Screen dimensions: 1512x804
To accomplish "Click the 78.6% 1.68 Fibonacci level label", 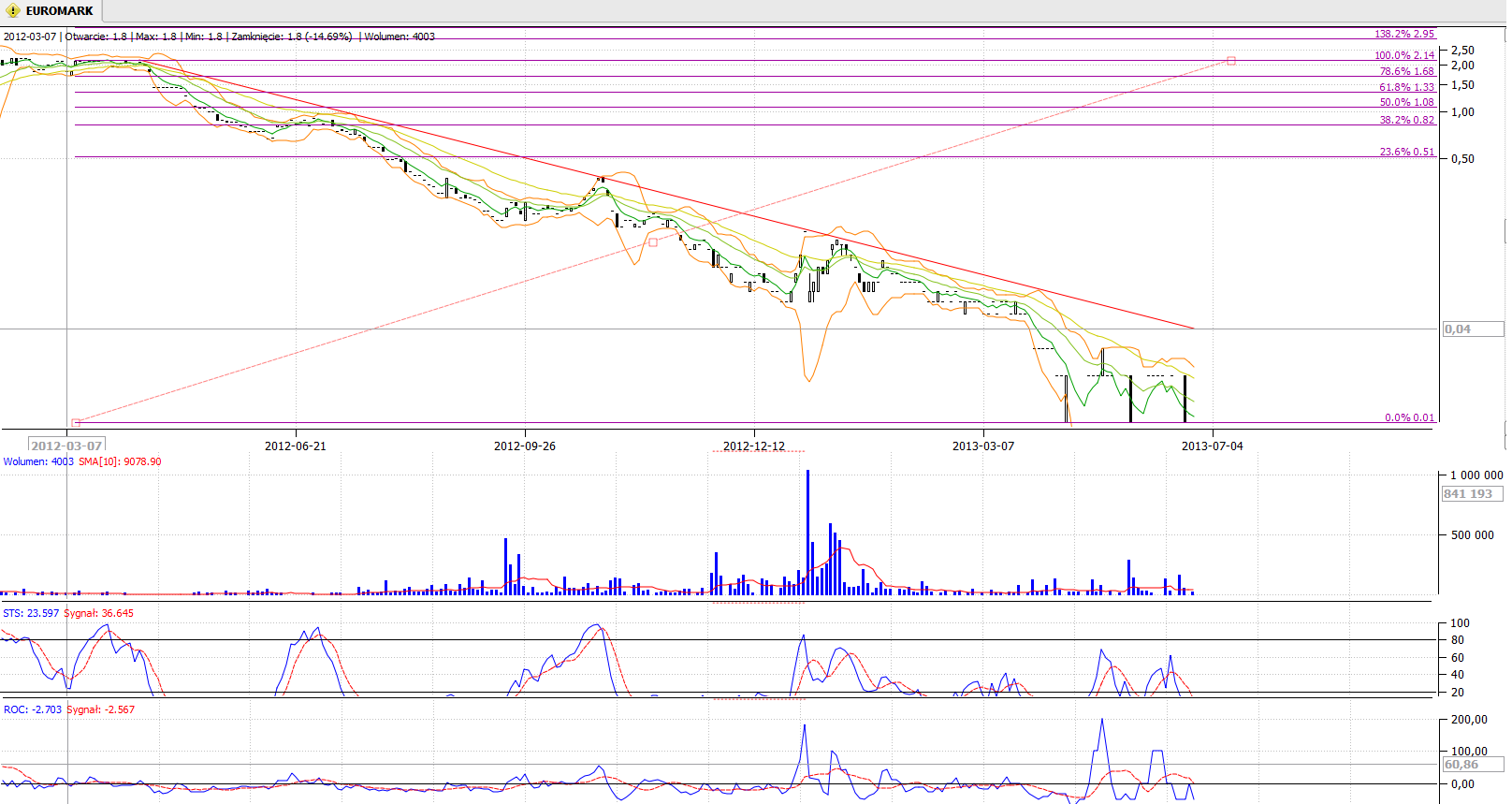I will (x=1406, y=71).
